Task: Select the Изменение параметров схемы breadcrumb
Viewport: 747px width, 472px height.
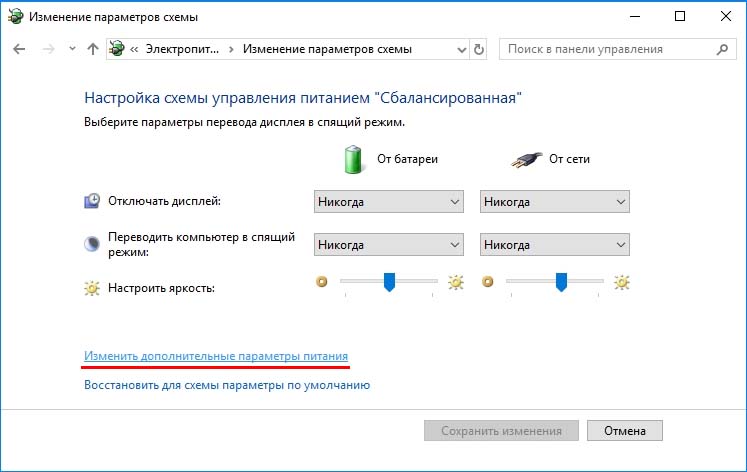Action: click(327, 49)
